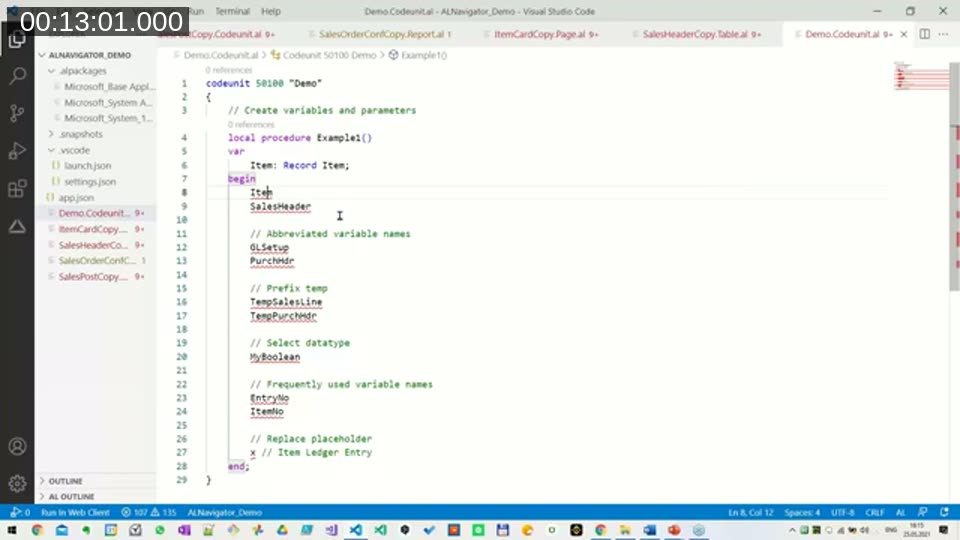960x540 pixels.
Task: Open SalesOrderConfC... file in explorer tree
Action: [97, 261]
